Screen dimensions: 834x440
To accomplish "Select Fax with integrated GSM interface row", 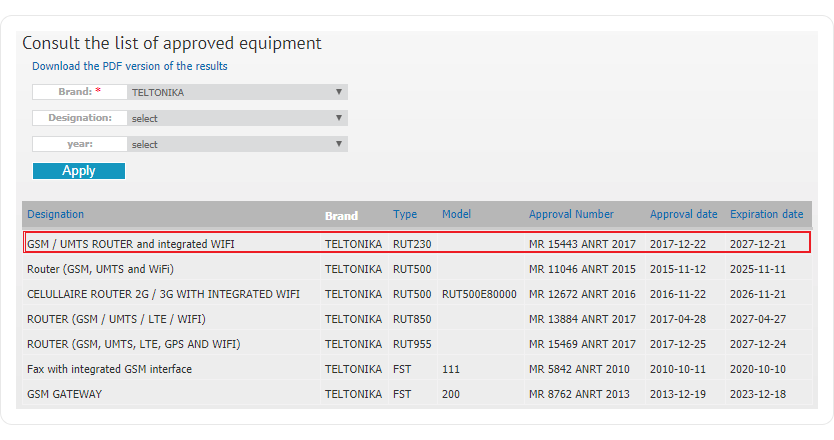I will [x=110, y=369].
